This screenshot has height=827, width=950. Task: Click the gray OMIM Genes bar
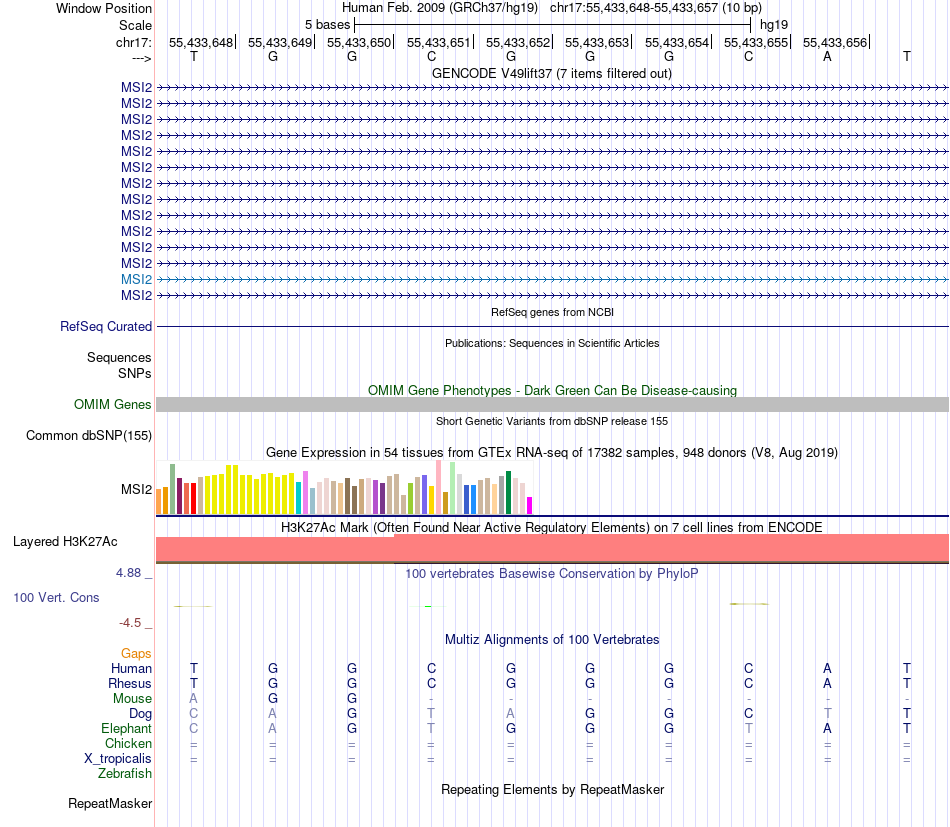click(x=552, y=405)
